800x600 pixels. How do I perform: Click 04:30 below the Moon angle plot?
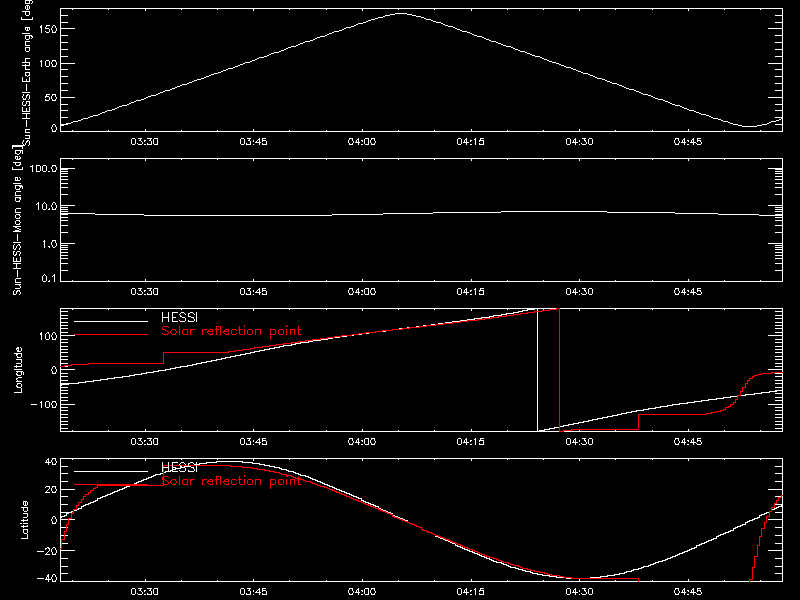pyautogui.click(x=579, y=292)
